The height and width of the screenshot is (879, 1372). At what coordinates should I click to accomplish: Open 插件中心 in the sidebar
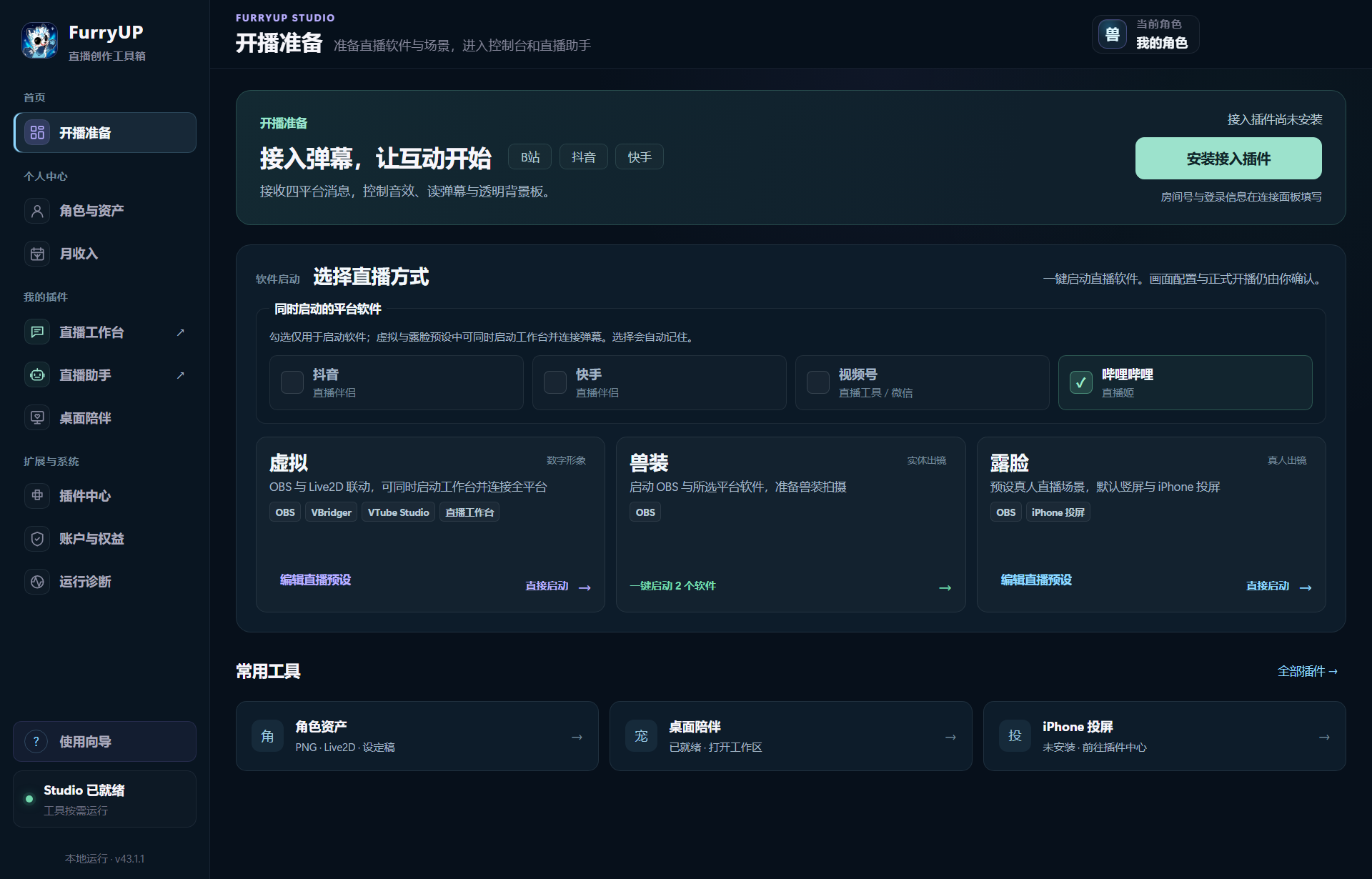pos(105,496)
